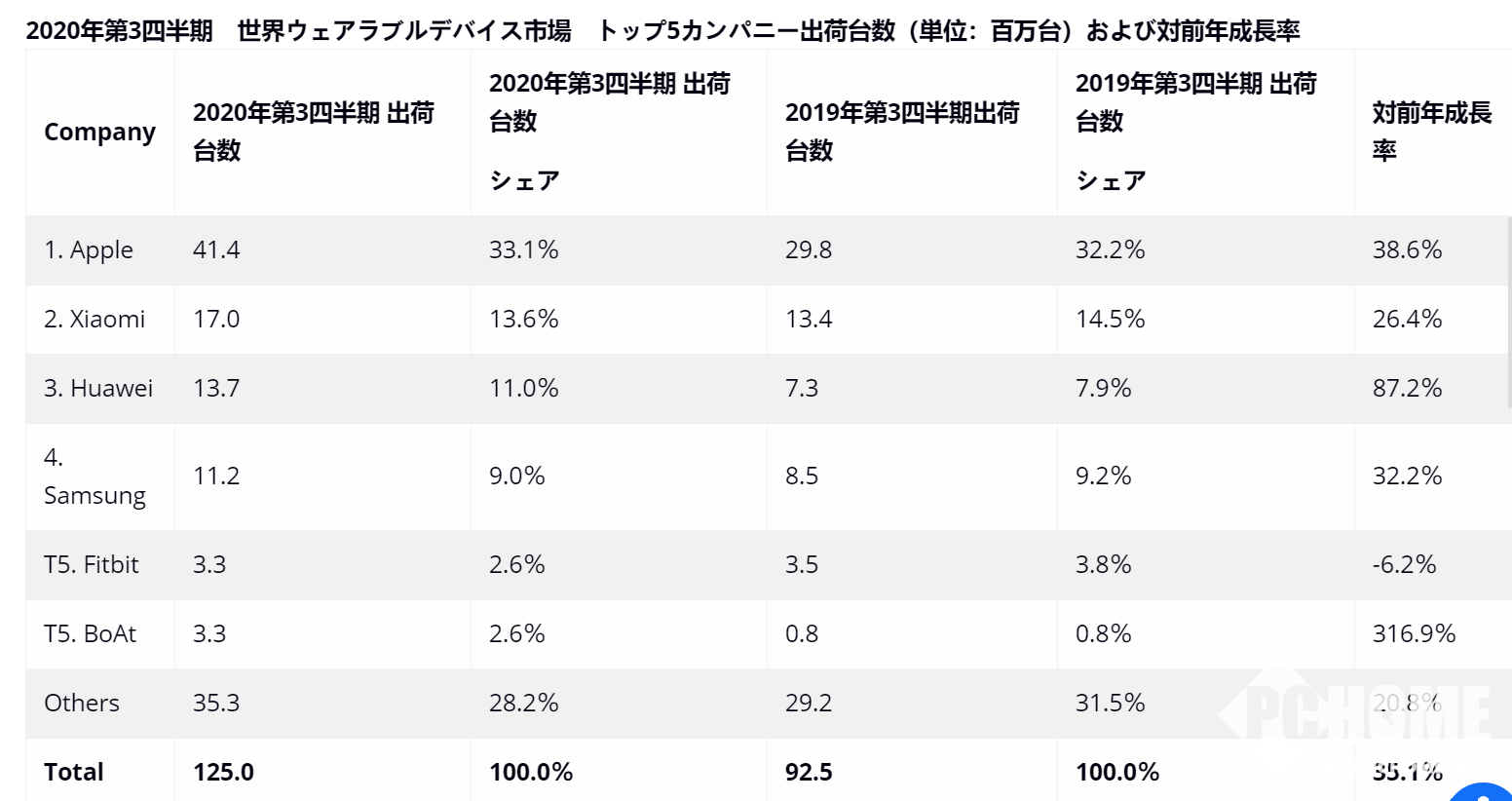
Task: Select the T5. Fitbit row label
Action: click(92, 565)
